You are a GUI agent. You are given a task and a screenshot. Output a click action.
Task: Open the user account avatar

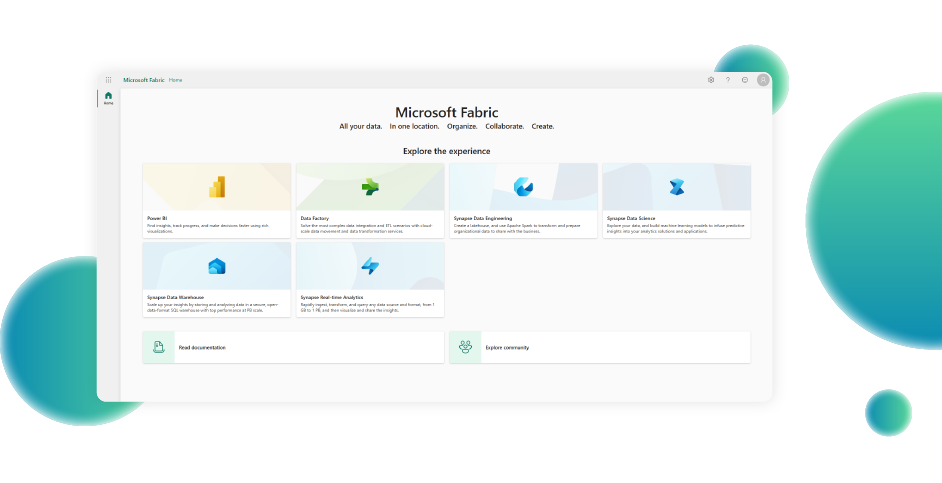[x=763, y=80]
